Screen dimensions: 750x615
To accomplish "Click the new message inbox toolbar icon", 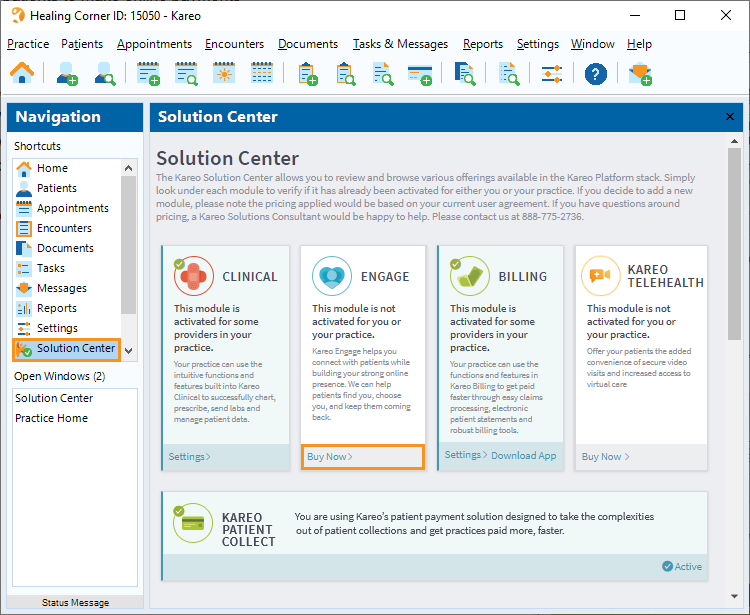I will click(x=640, y=73).
